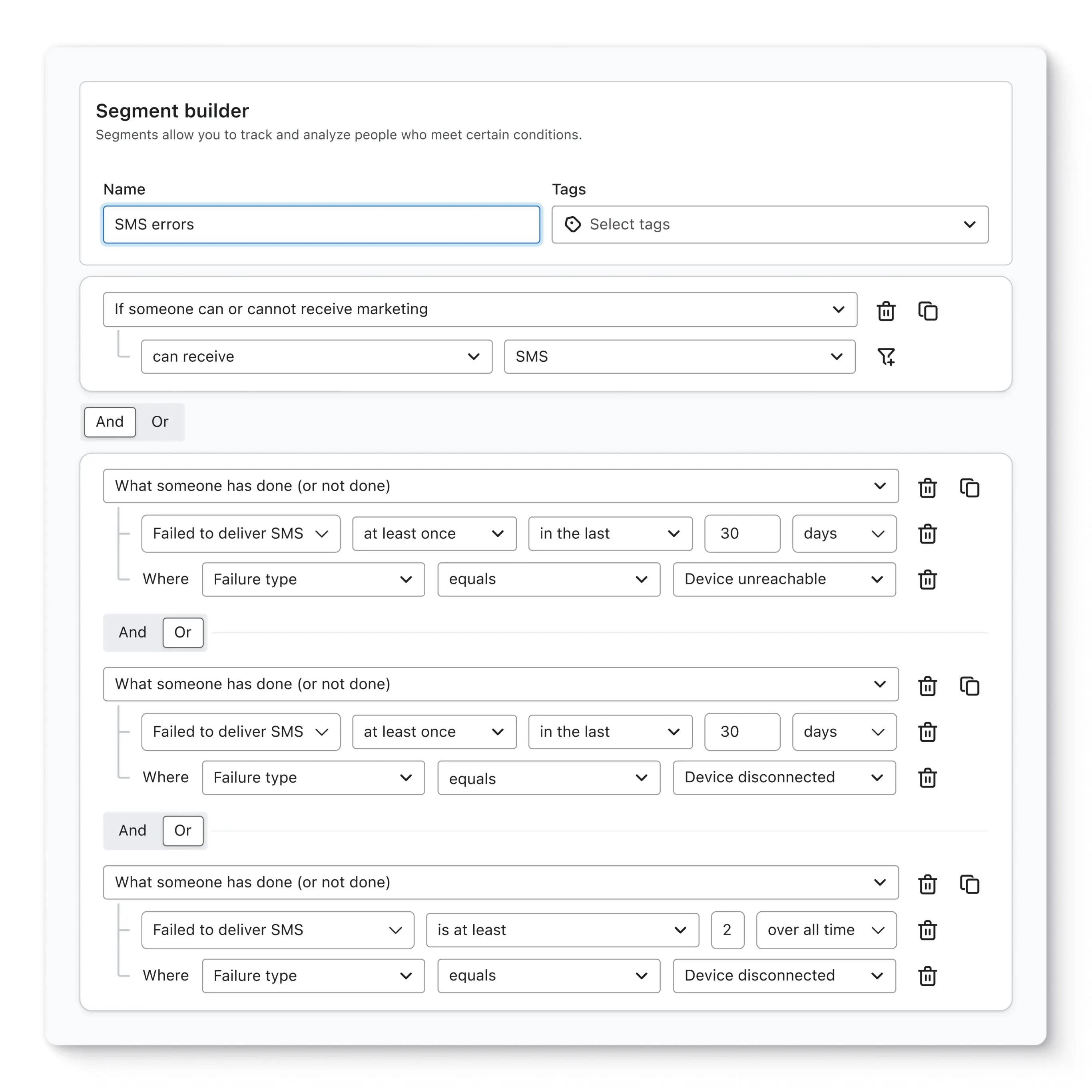This screenshot has height=1092, width=1092.
Task: Duplicate the first 'What someone has done' condition
Action: click(969, 487)
